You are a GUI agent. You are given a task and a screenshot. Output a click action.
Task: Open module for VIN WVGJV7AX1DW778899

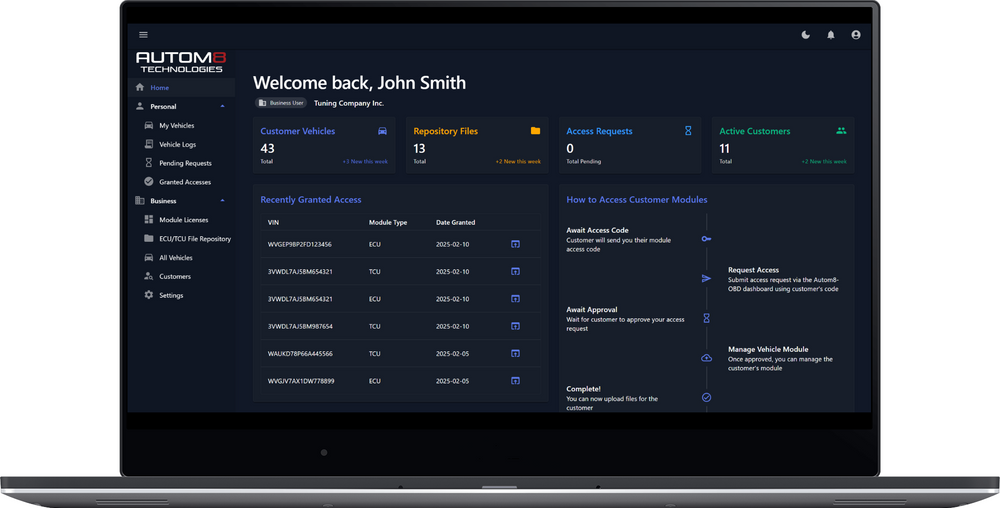[x=516, y=381]
